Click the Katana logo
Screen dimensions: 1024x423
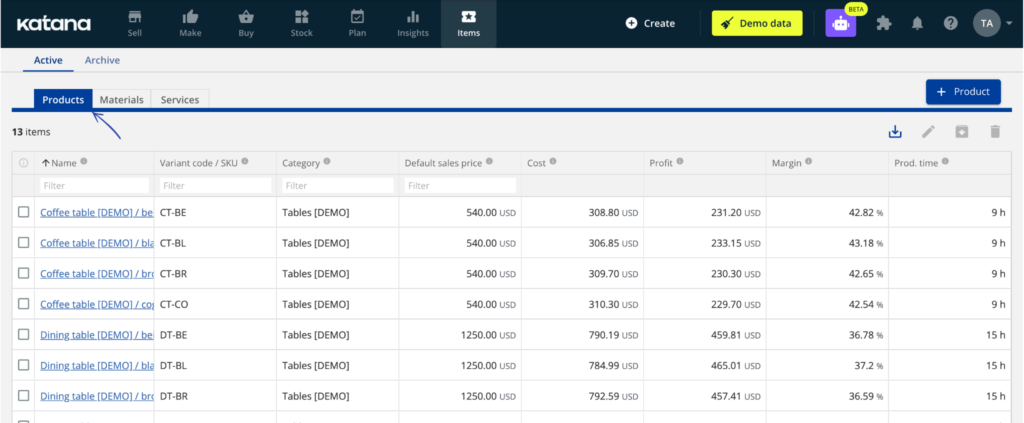54,24
